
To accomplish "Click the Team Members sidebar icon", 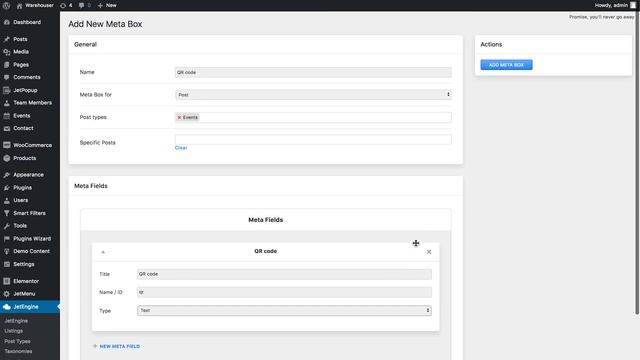I will coord(7,103).
